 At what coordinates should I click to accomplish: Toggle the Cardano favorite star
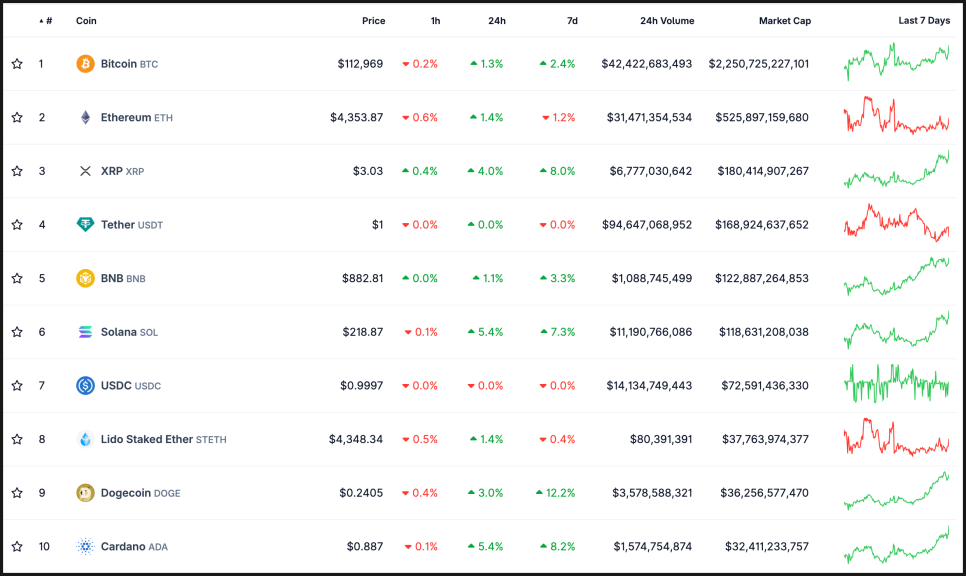[17, 546]
